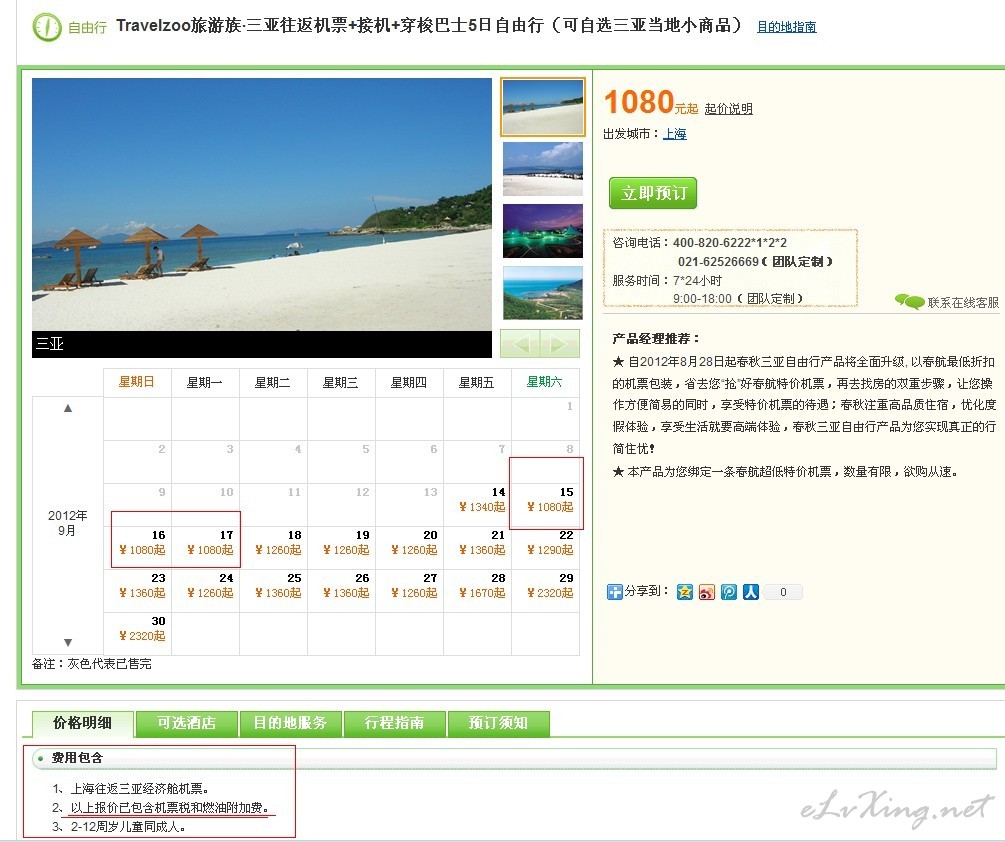Image resolution: width=1005 pixels, height=842 pixels.
Task: Share to QQ Zone star icon
Action: click(x=685, y=591)
